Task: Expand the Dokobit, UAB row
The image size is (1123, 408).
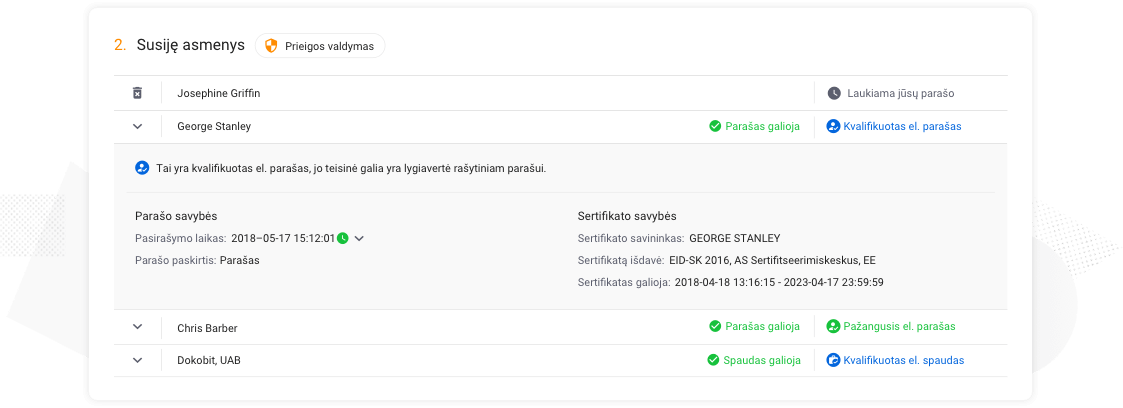Action: pyautogui.click(x=138, y=360)
